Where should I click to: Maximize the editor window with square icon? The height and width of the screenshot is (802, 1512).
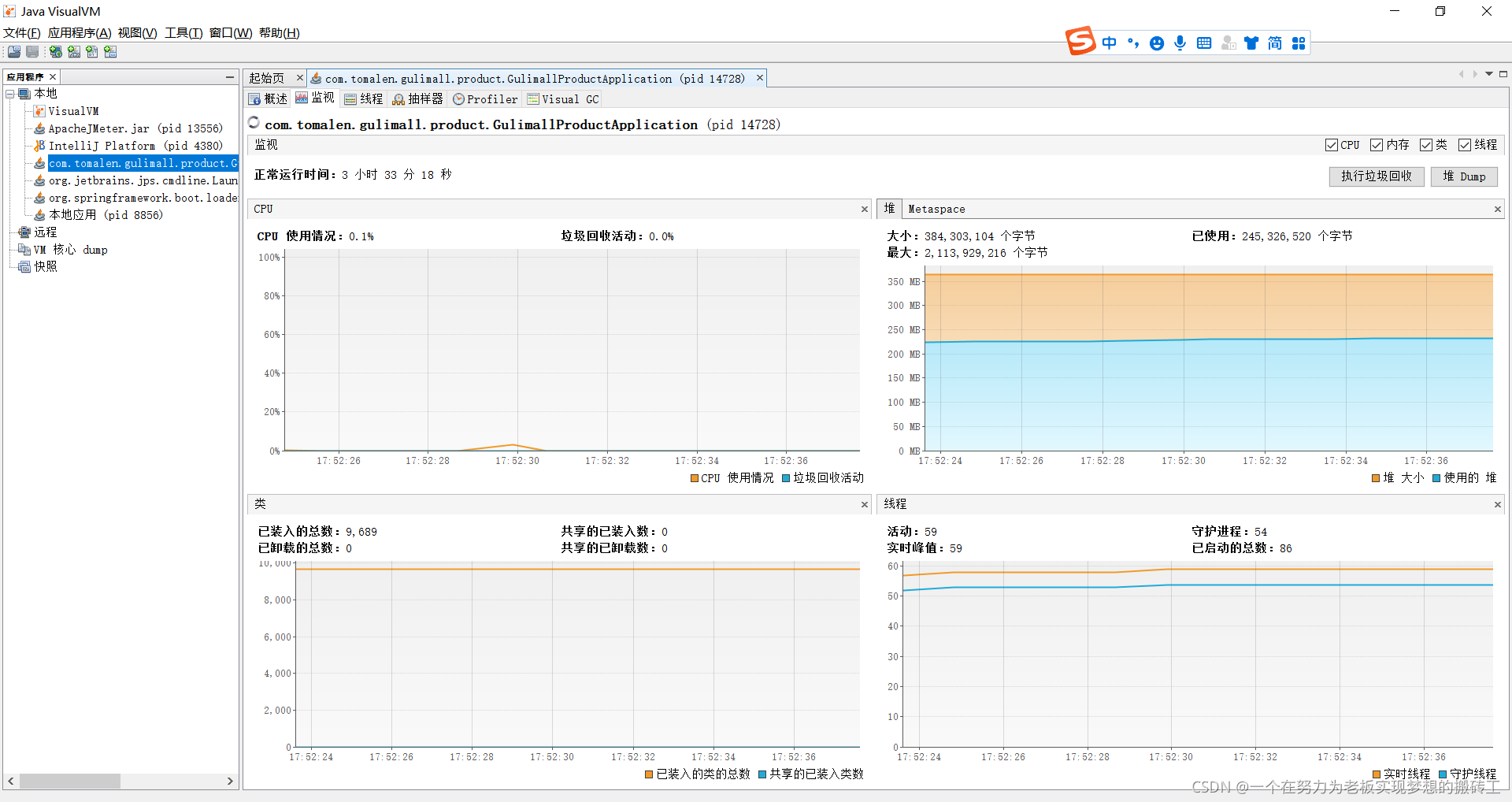[x=1503, y=74]
